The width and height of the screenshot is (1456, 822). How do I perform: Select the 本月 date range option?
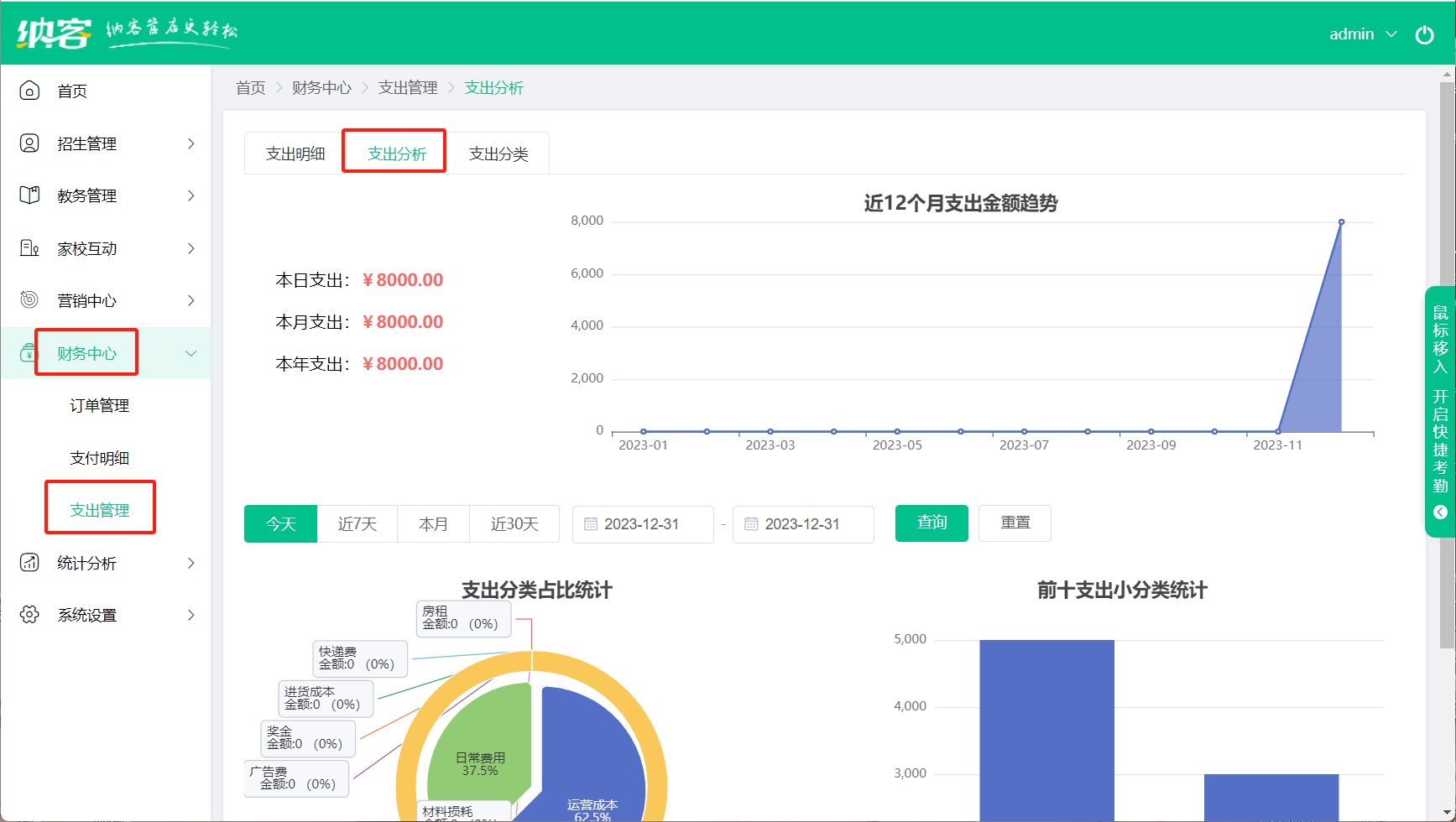coord(433,524)
